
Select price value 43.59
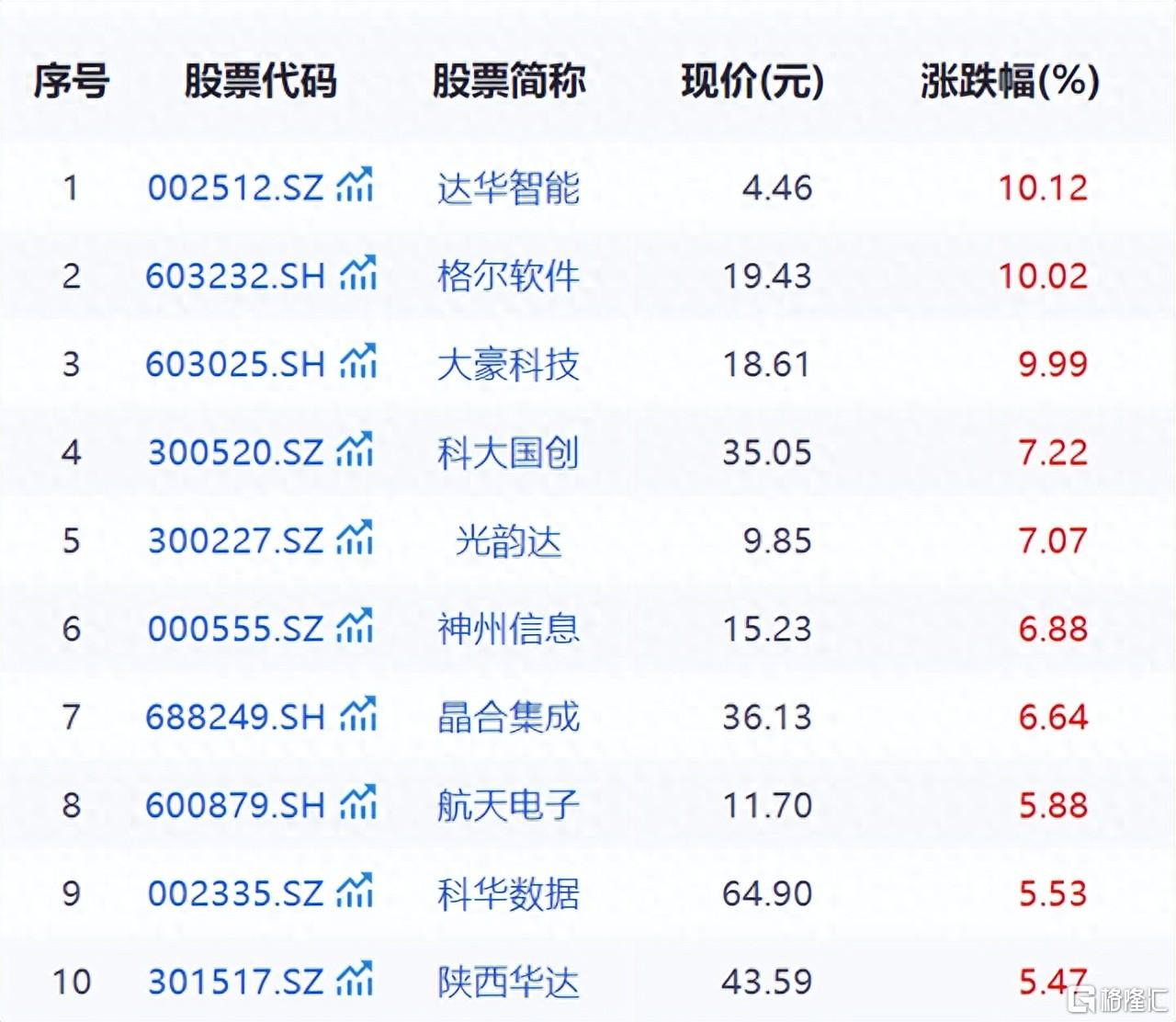point(767,982)
